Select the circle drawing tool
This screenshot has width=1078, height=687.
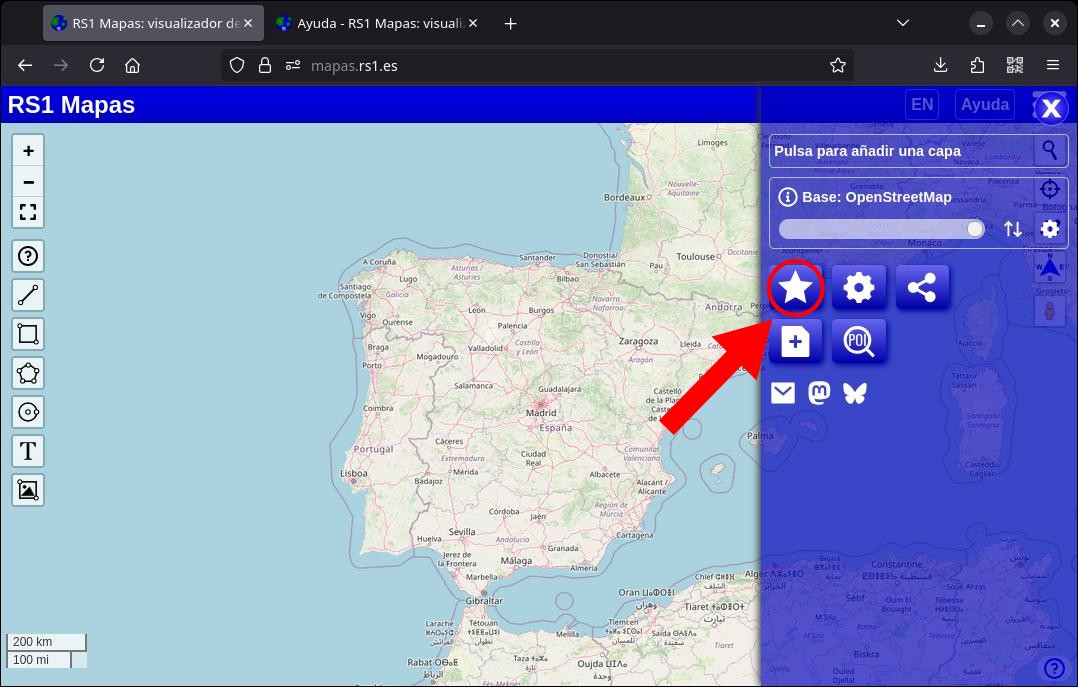pos(28,412)
